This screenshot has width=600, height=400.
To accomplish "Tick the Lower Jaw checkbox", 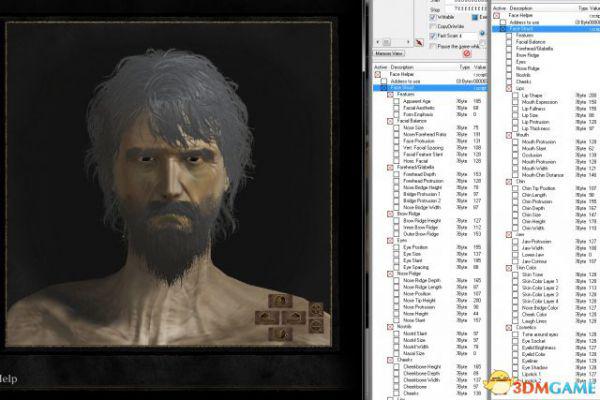I will pos(515,255).
